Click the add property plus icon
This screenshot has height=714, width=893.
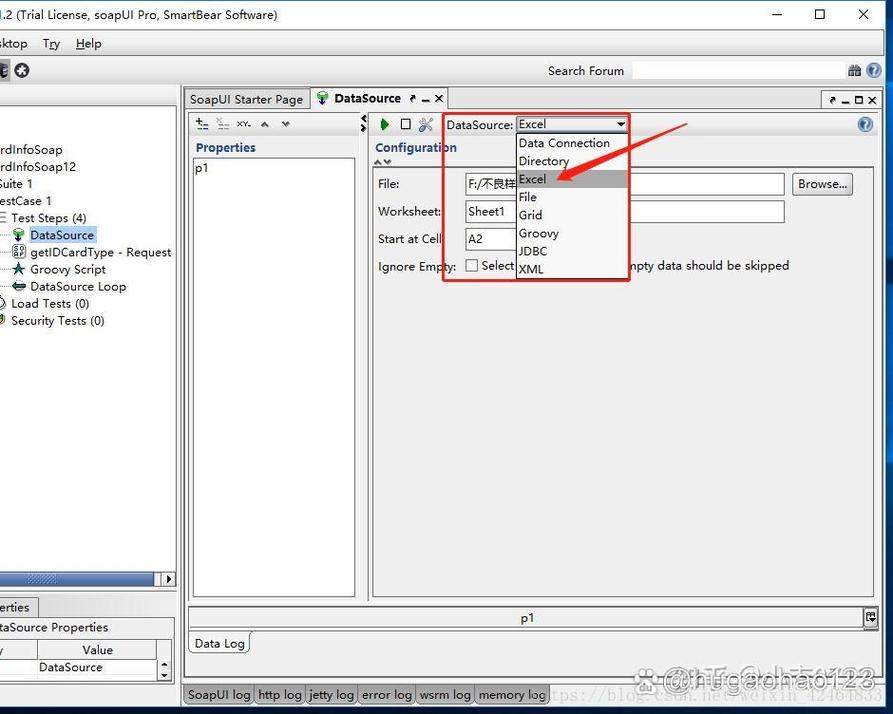202,124
